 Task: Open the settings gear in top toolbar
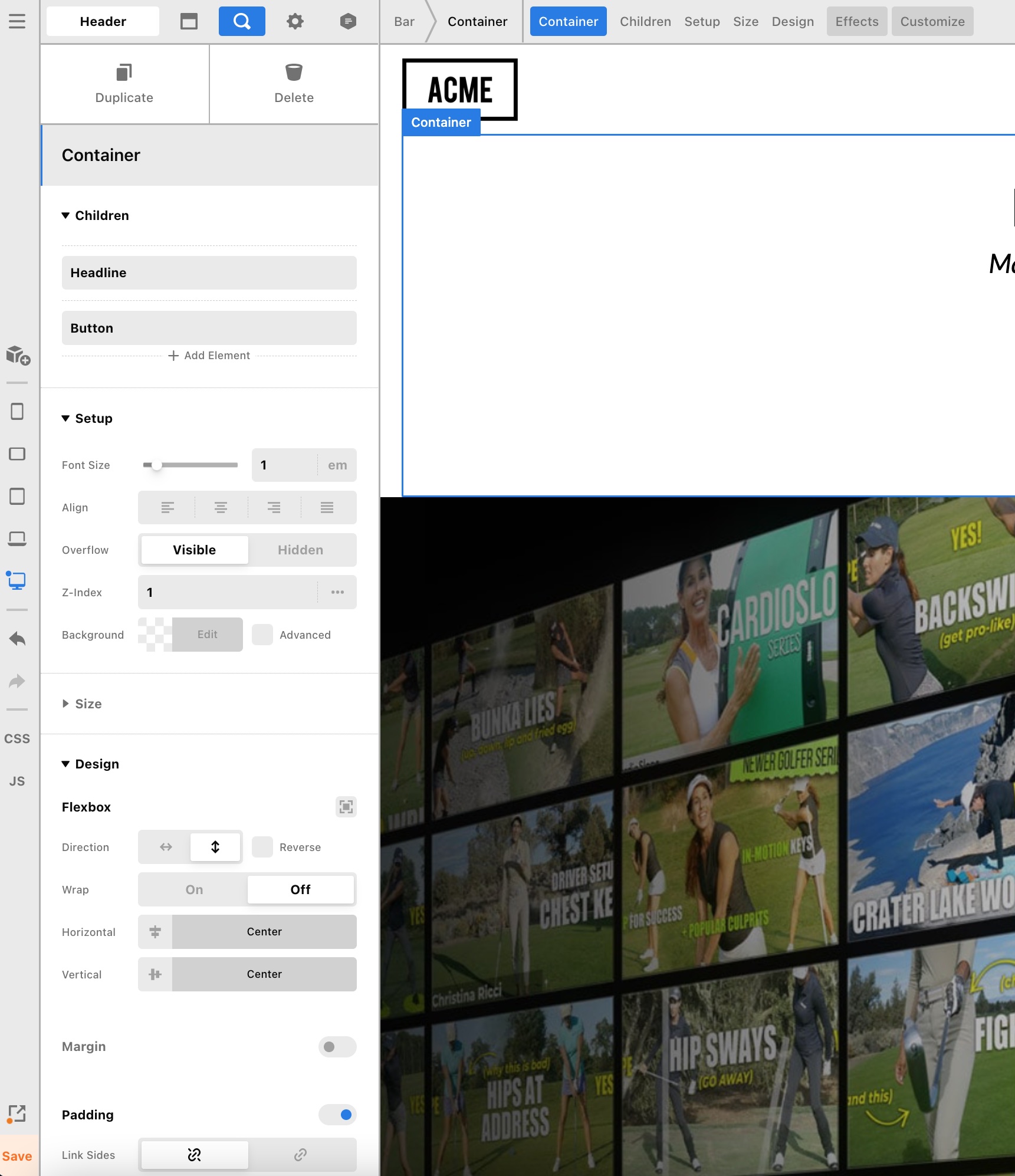295,22
